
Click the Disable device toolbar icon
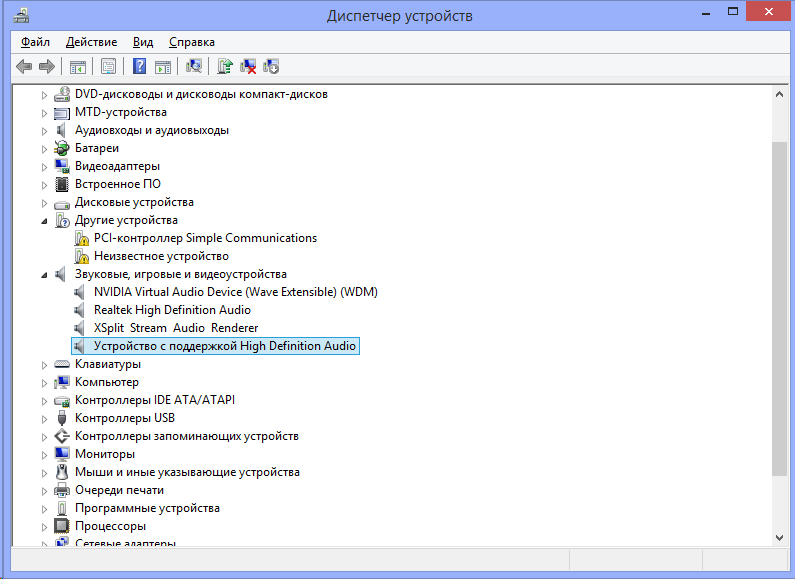pyautogui.click(x=271, y=66)
